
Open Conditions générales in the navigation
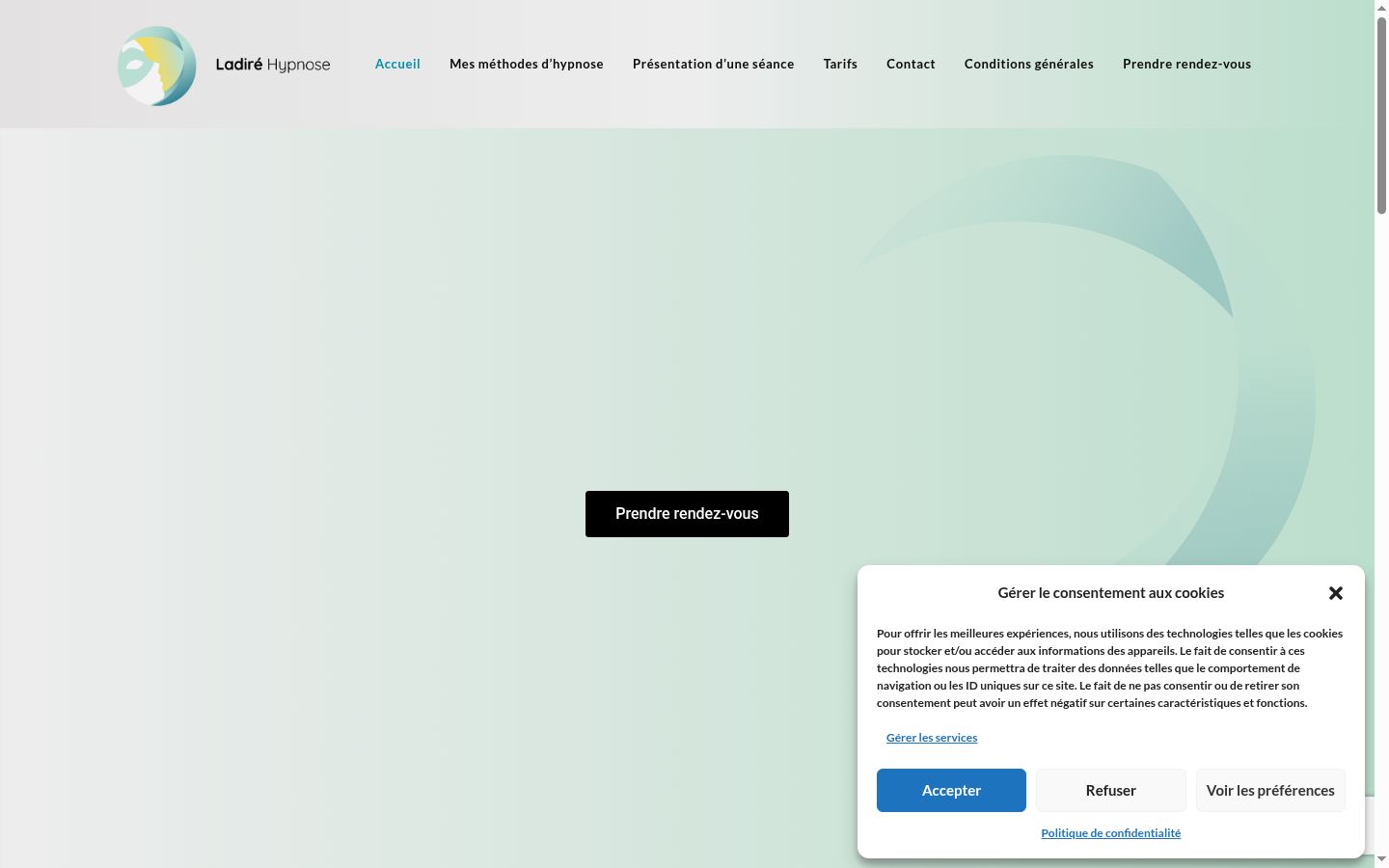[x=1029, y=64]
